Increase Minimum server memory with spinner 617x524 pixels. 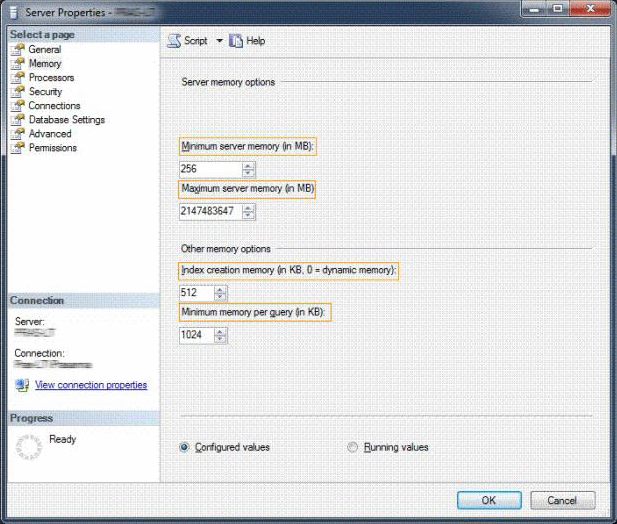point(248,166)
